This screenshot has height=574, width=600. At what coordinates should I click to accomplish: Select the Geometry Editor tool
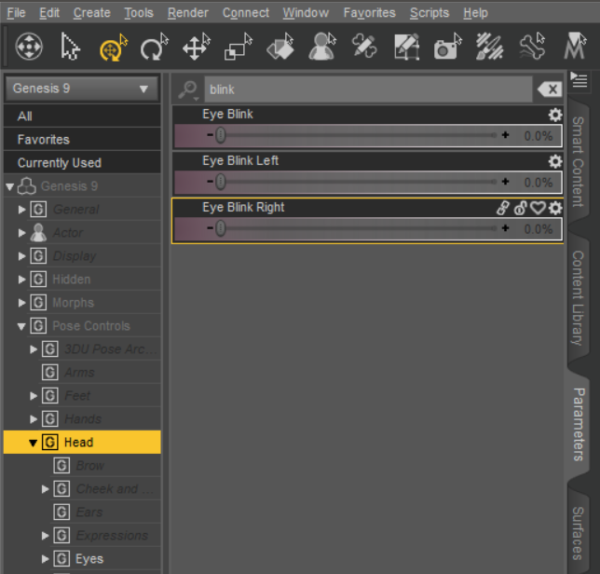[x=406, y=47]
